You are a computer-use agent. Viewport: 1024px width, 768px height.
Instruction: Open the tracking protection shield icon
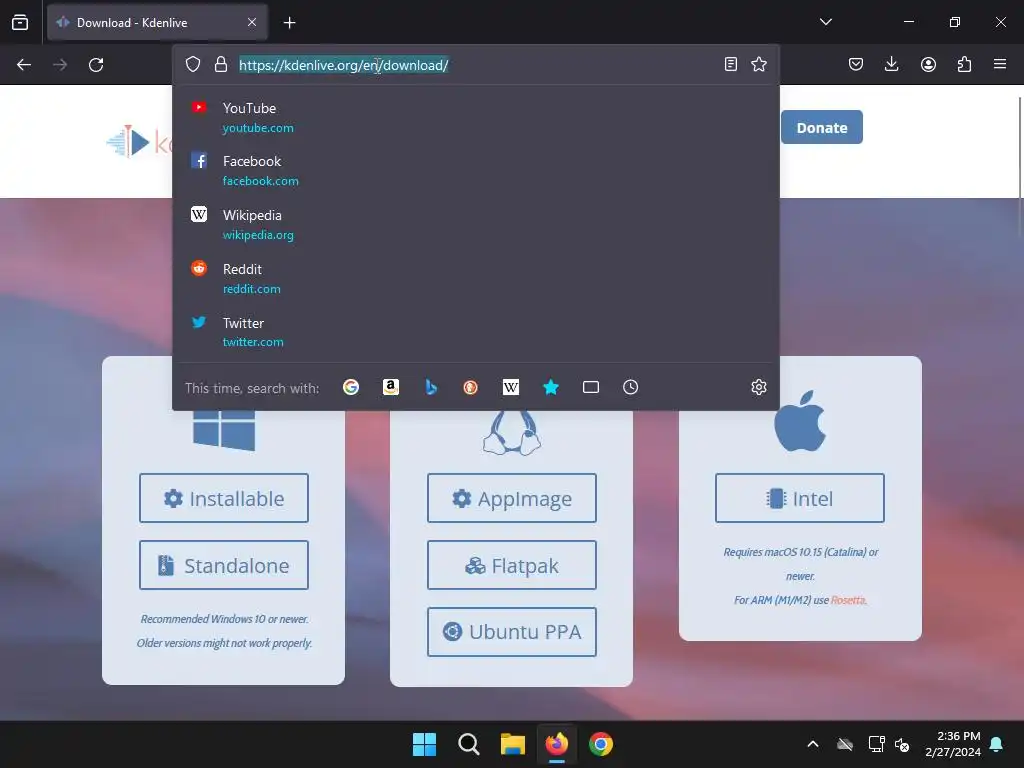point(193,64)
